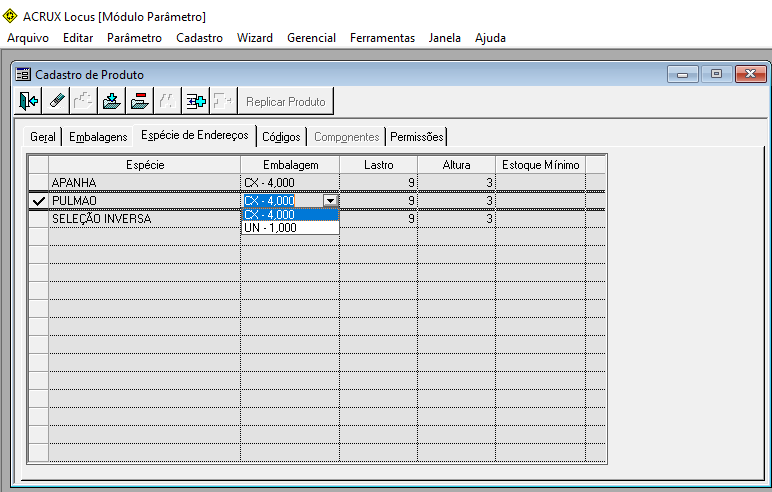
Task: Choose UN - 1,000 in dropdown list
Action: [290, 228]
